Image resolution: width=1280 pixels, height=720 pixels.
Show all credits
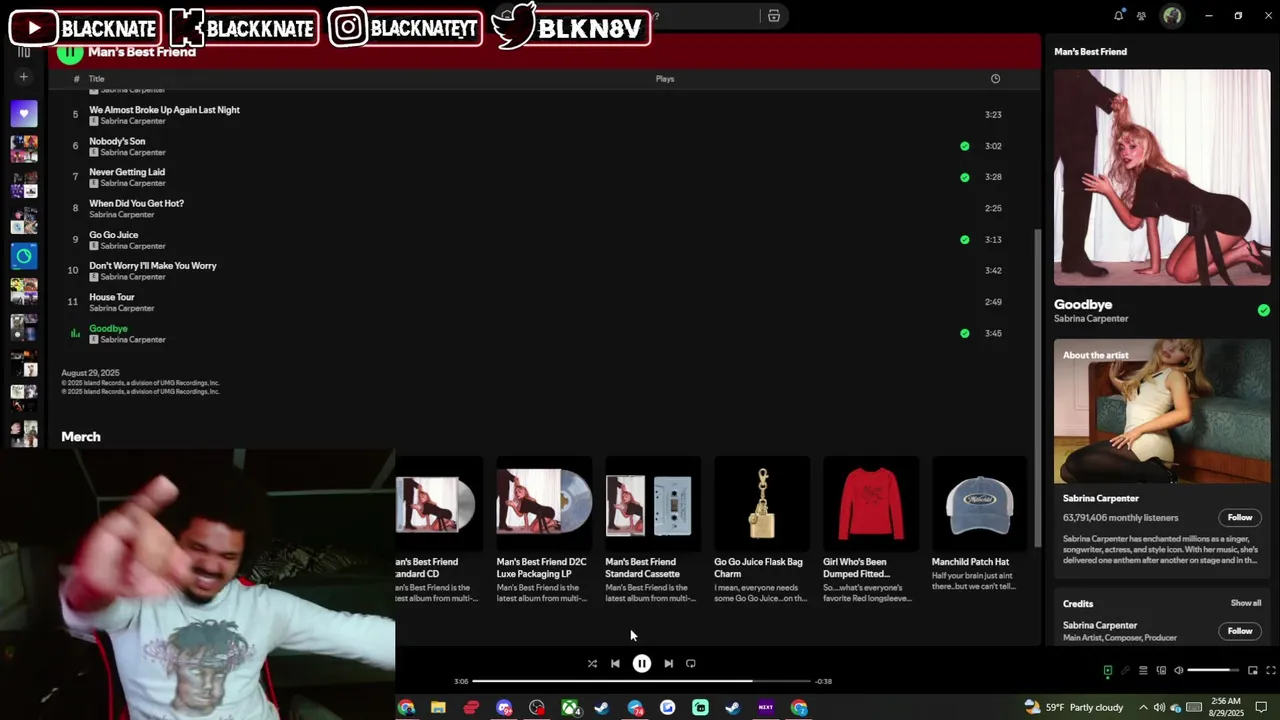click(x=1246, y=603)
